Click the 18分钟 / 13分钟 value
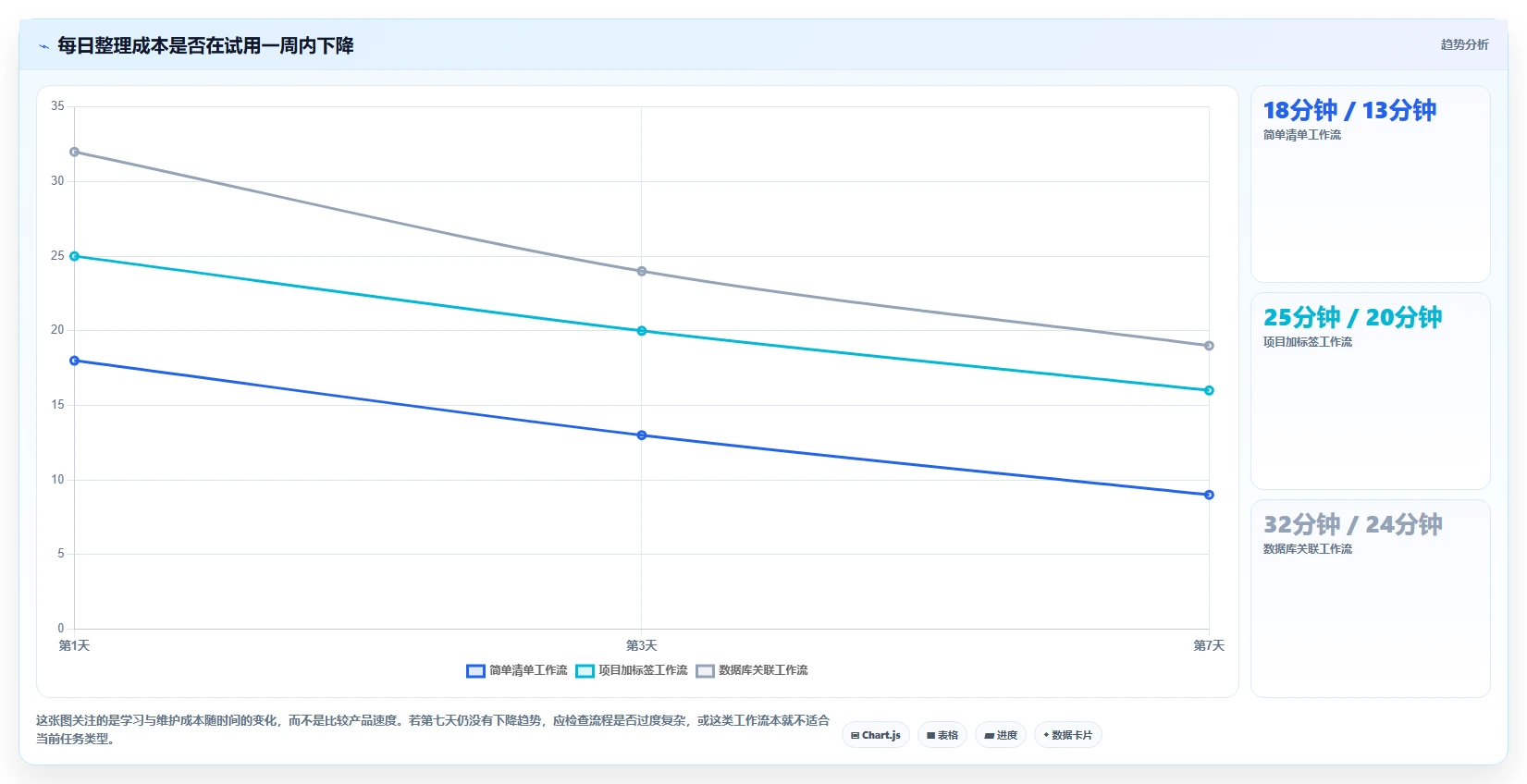Image resolution: width=1527 pixels, height=784 pixels. 1349,111
